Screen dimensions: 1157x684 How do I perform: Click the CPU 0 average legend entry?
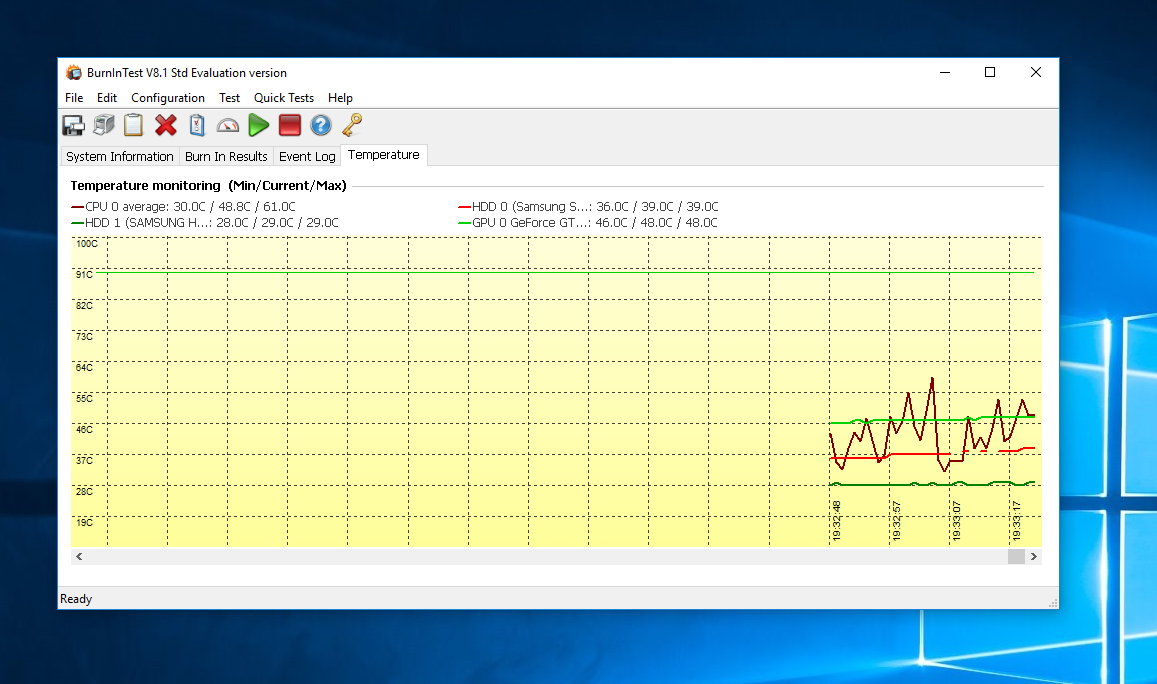pos(183,207)
